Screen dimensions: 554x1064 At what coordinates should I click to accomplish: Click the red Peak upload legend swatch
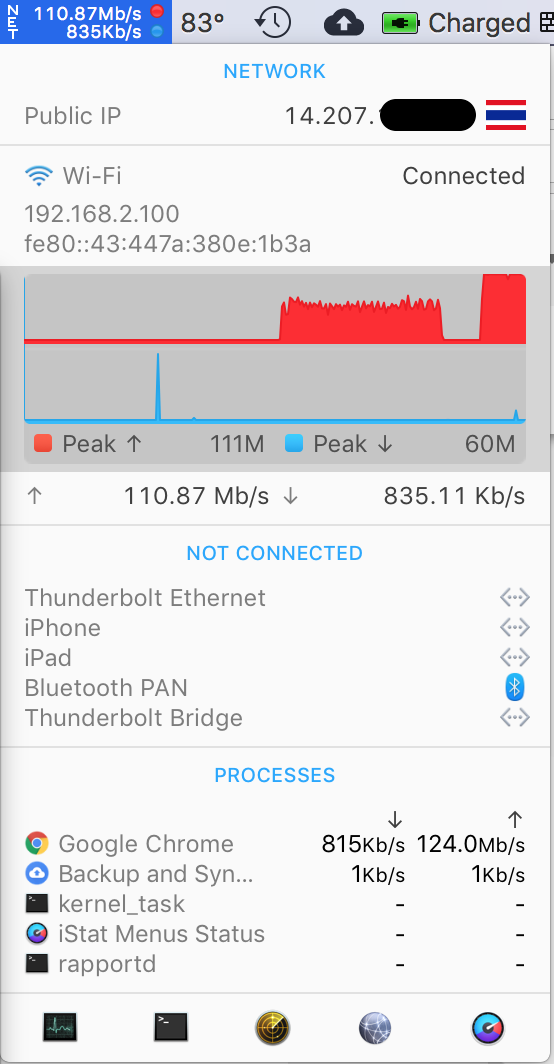(43, 444)
